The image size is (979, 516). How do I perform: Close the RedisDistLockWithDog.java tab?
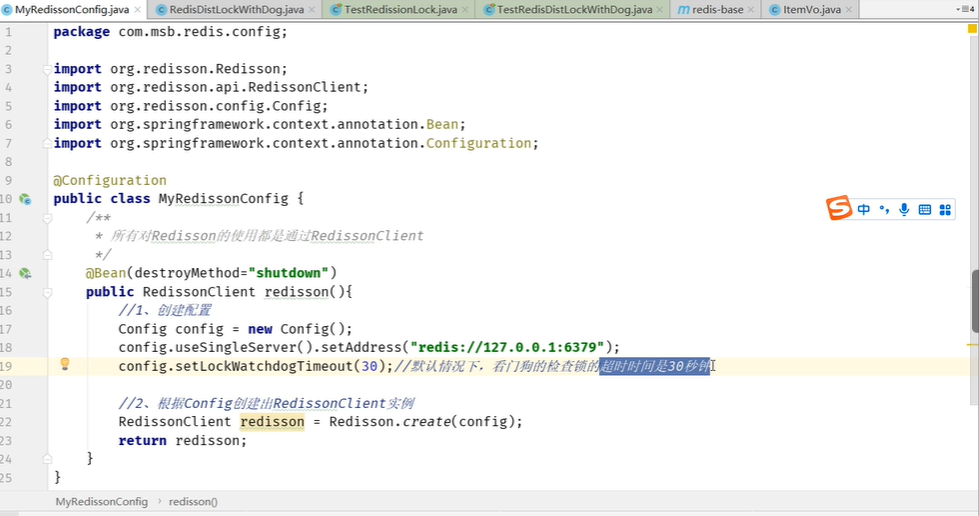click(312, 10)
